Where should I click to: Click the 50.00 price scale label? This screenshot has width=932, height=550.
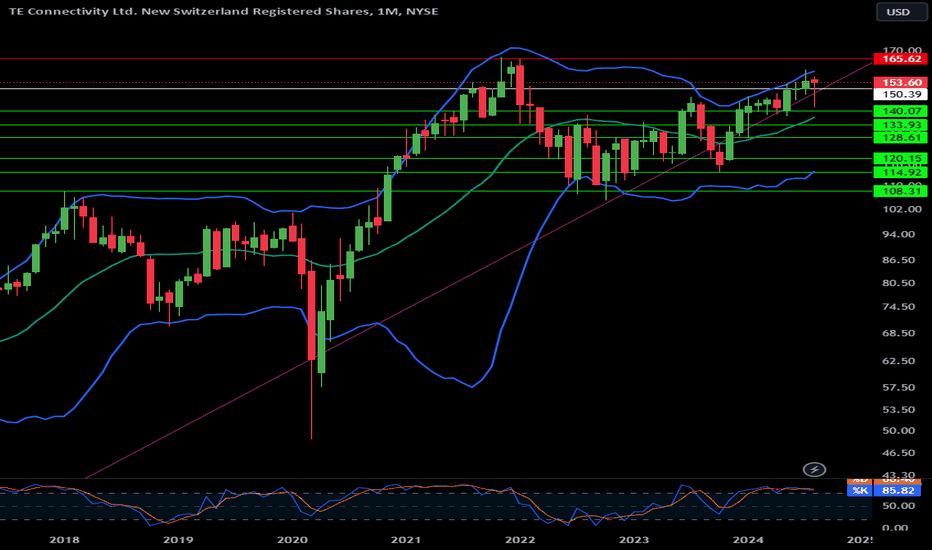[899, 430]
